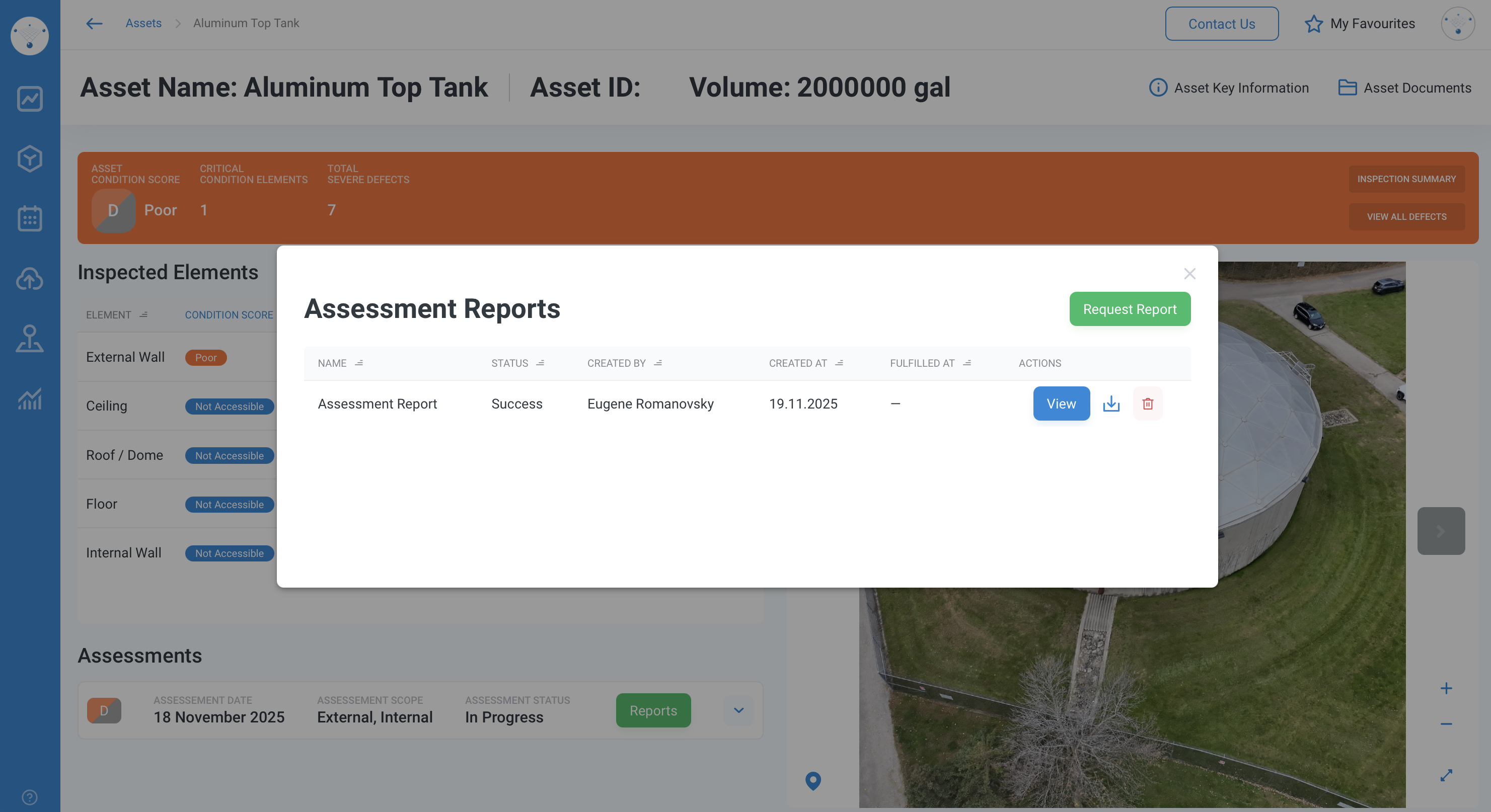
Task: Download the Assessment Report
Action: (x=1111, y=403)
